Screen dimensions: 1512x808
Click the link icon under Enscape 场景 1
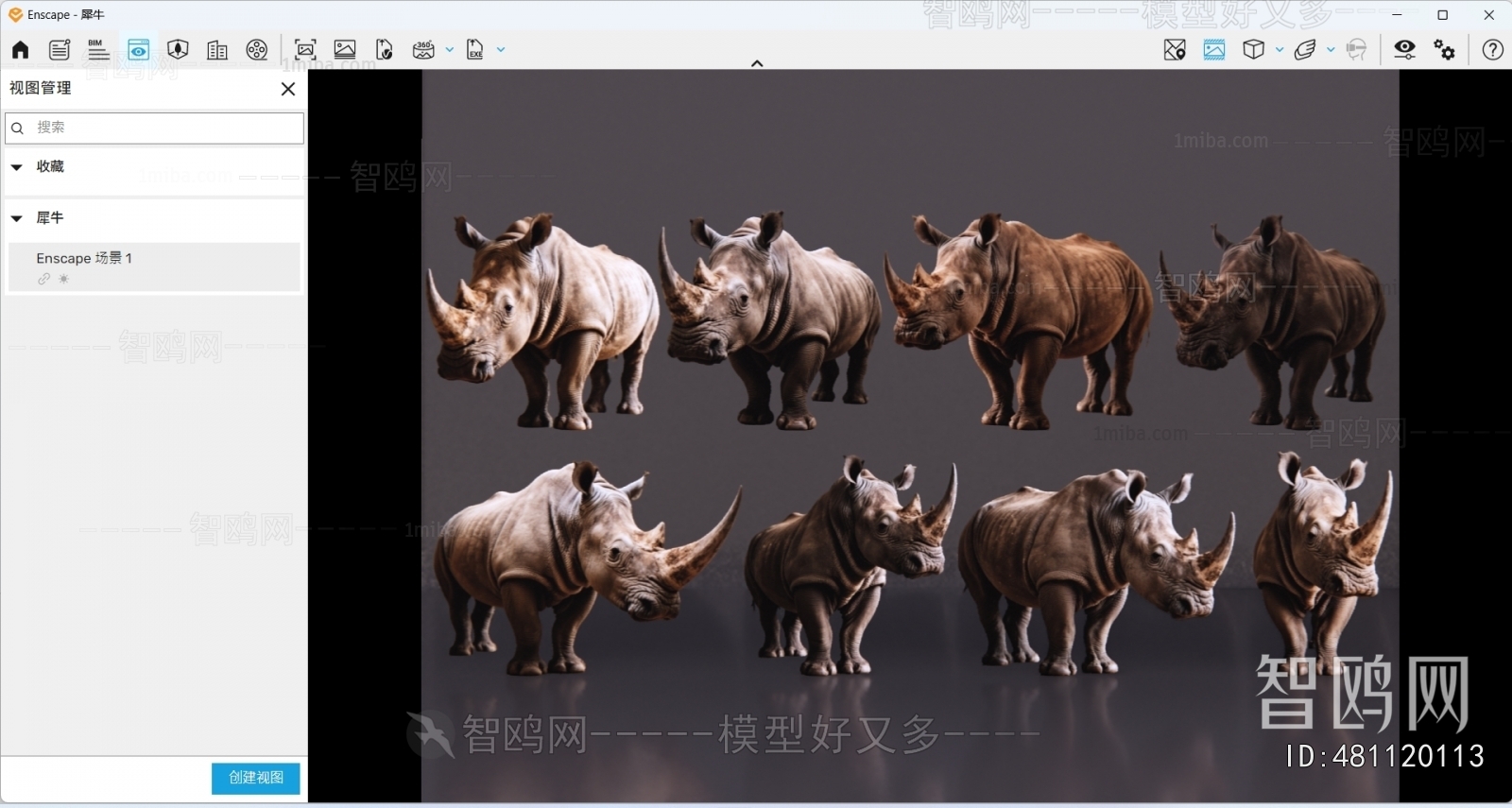tap(43, 279)
